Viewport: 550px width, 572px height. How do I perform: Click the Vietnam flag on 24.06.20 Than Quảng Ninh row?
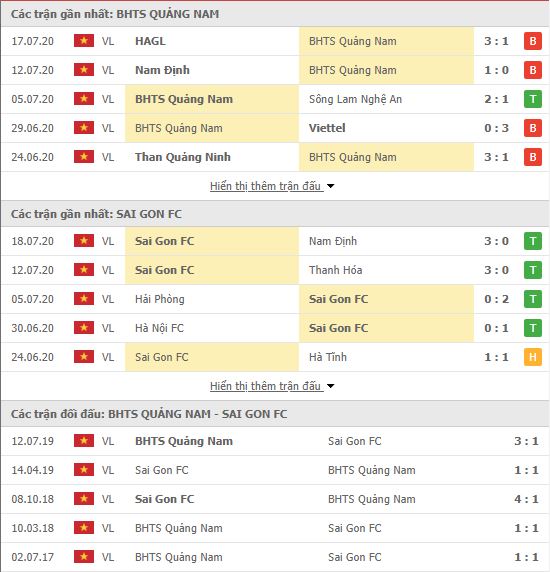[x=84, y=157]
